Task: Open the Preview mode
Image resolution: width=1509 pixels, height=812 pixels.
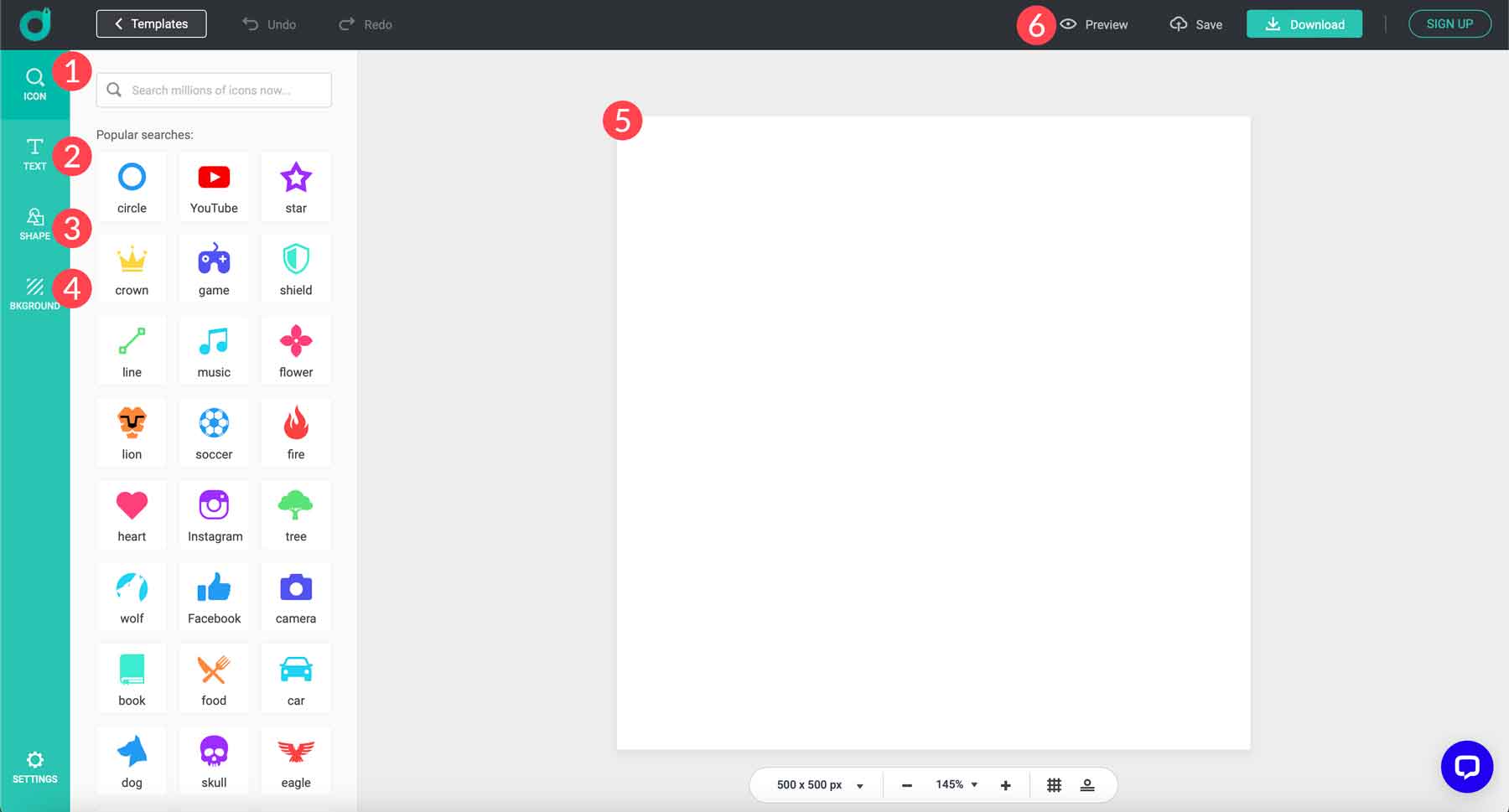Action: pyautogui.click(x=1095, y=24)
